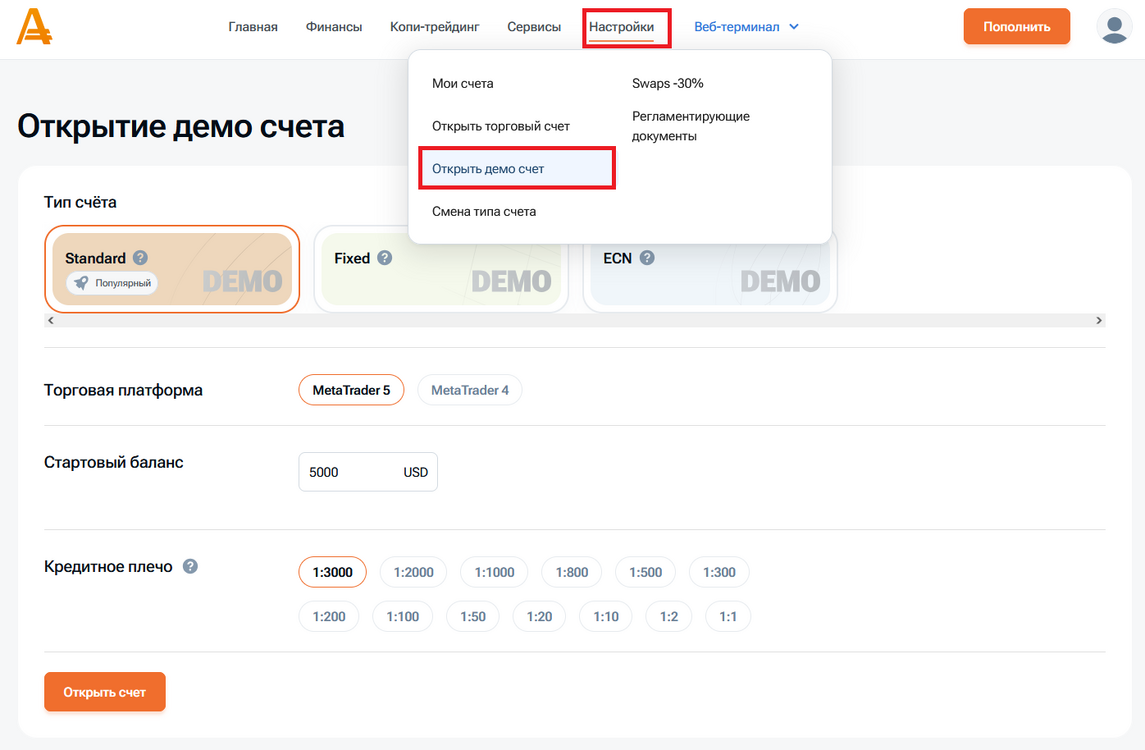This screenshot has height=750, width=1145.
Task: Click the Стартовый баланс input field
Action: pos(368,472)
